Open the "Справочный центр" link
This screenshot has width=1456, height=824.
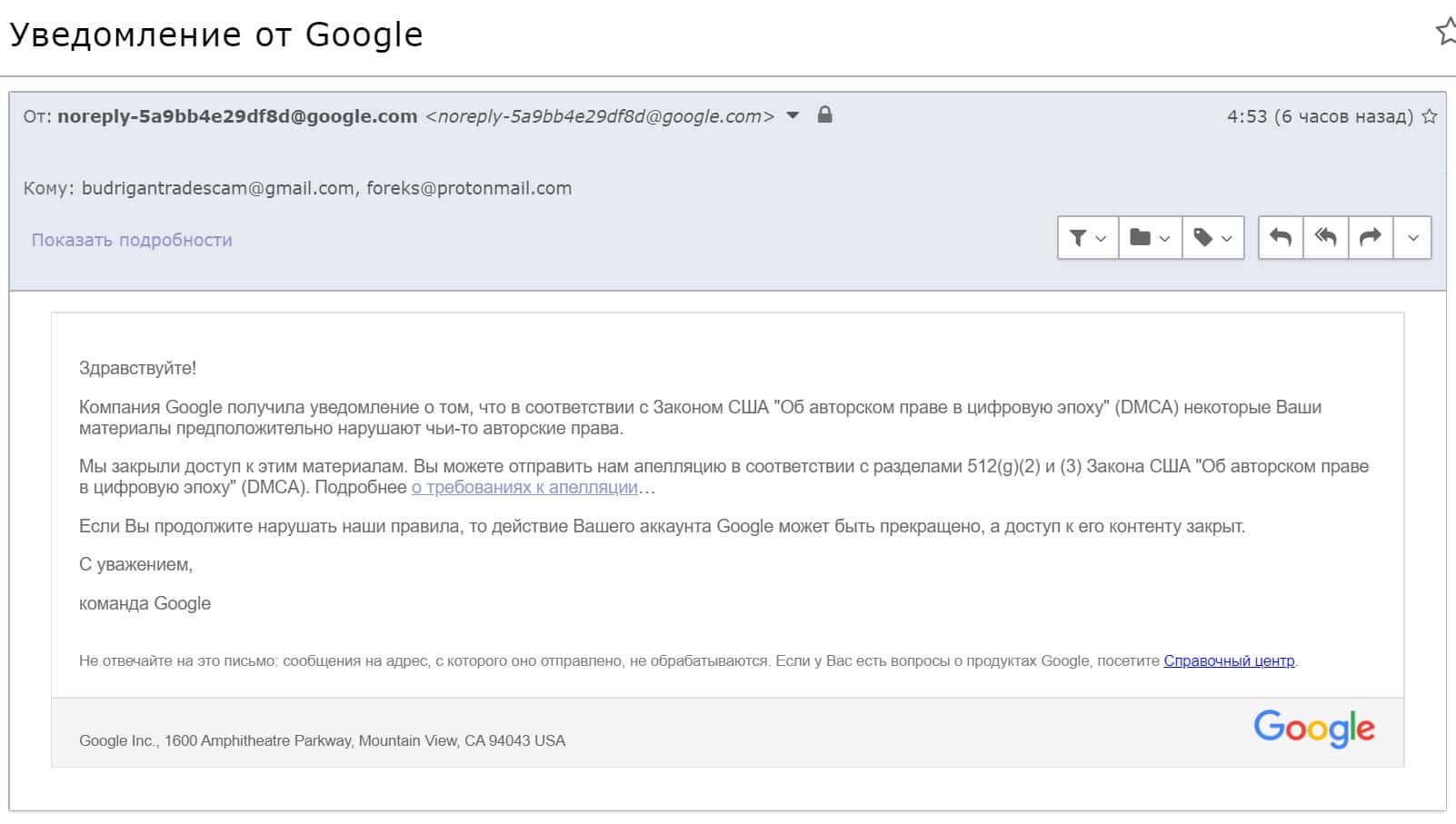click(x=1229, y=660)
